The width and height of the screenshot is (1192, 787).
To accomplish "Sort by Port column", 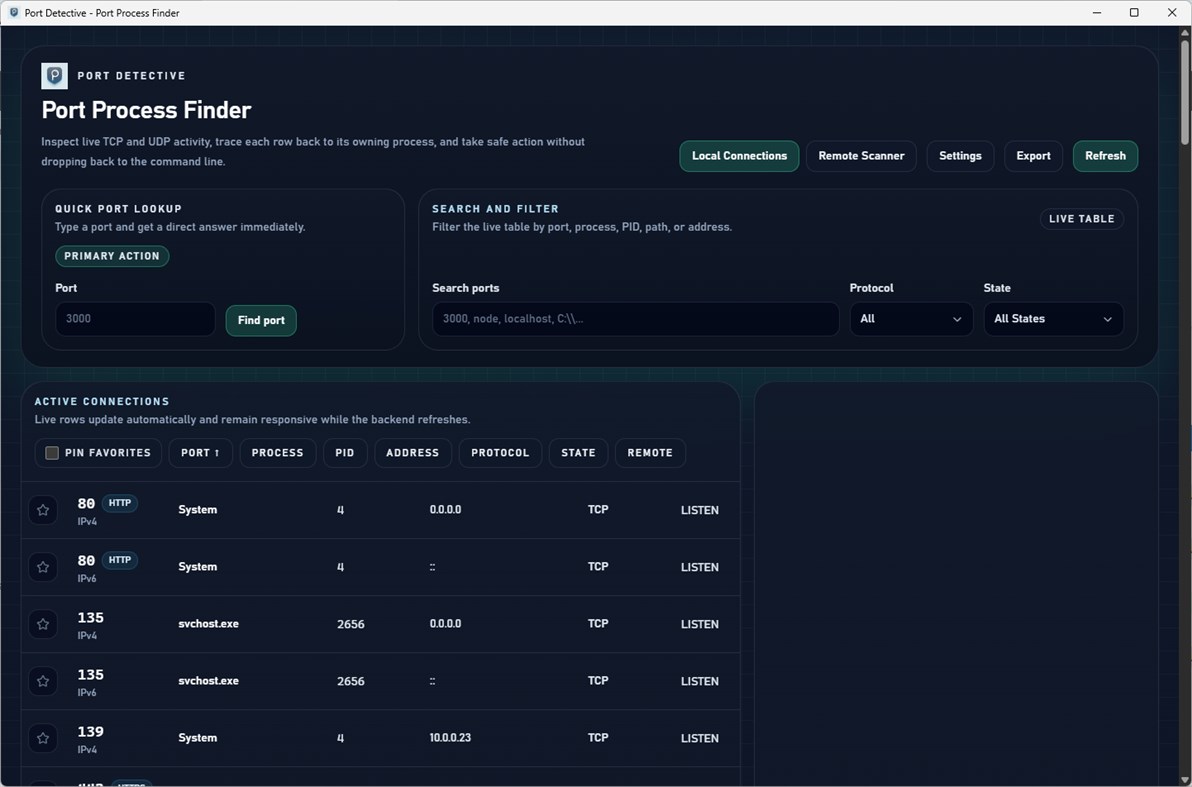I will 201,453.
